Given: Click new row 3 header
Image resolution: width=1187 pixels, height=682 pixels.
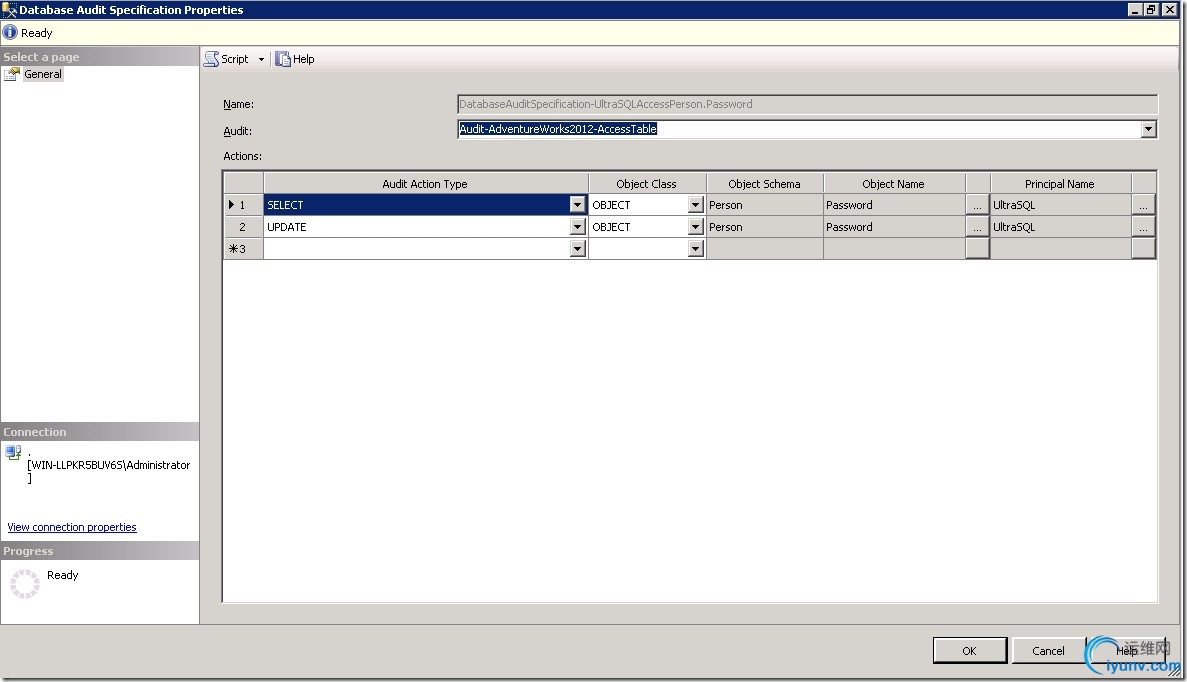Looking at the screenshot, I should click(243, 249).
